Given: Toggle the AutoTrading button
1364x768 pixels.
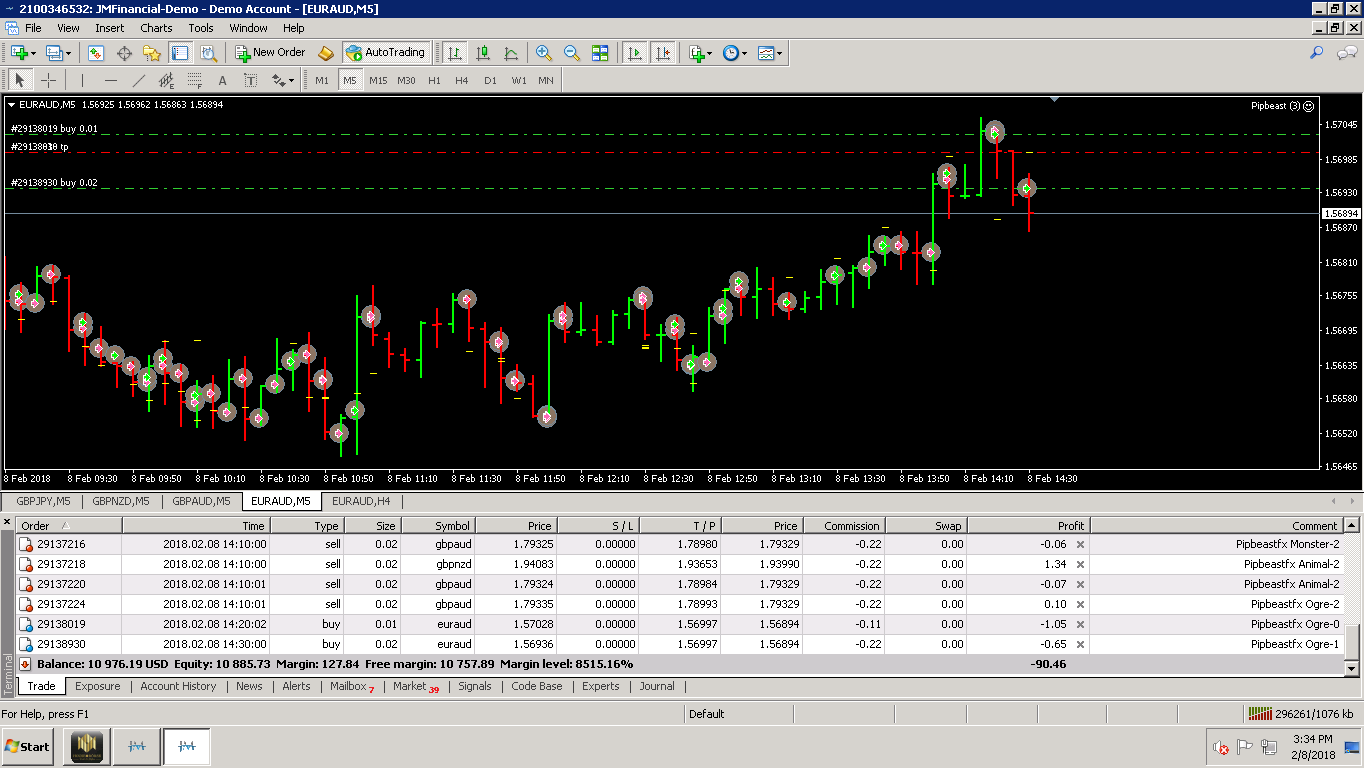Looking at the screenshot, I should (385, 52).
